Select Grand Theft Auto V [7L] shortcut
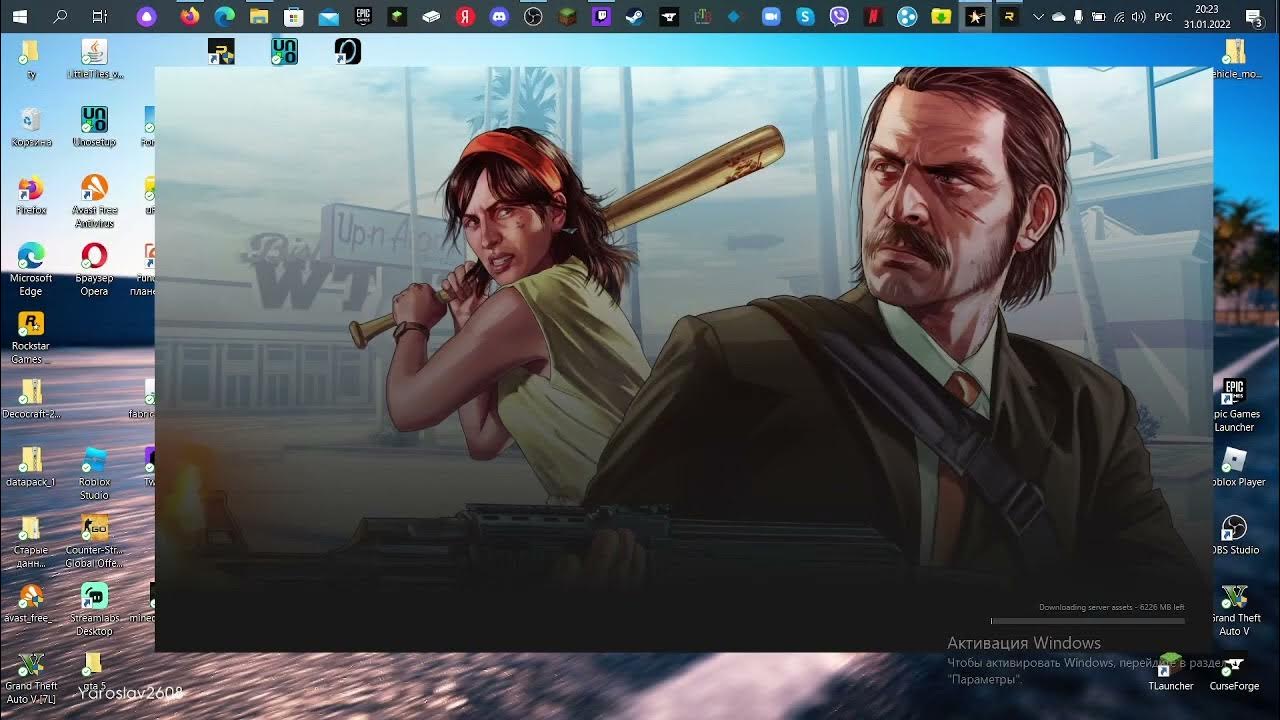This screenshot has width=1280, height=720. 31,677
